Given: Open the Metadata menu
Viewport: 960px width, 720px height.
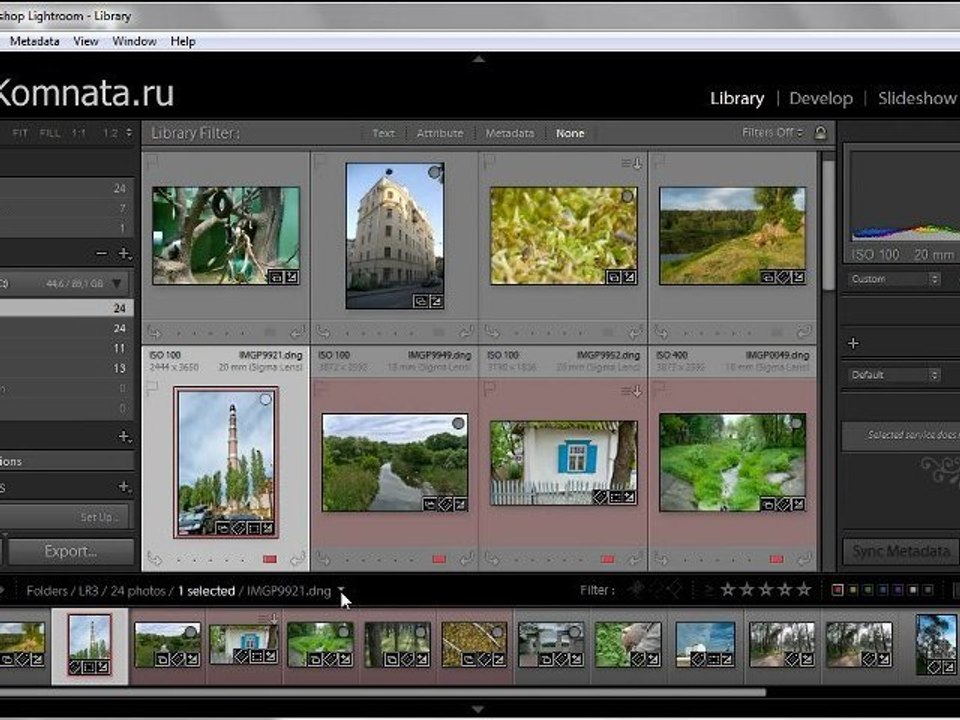Looking at the screenshot, I should pos(34,41).
